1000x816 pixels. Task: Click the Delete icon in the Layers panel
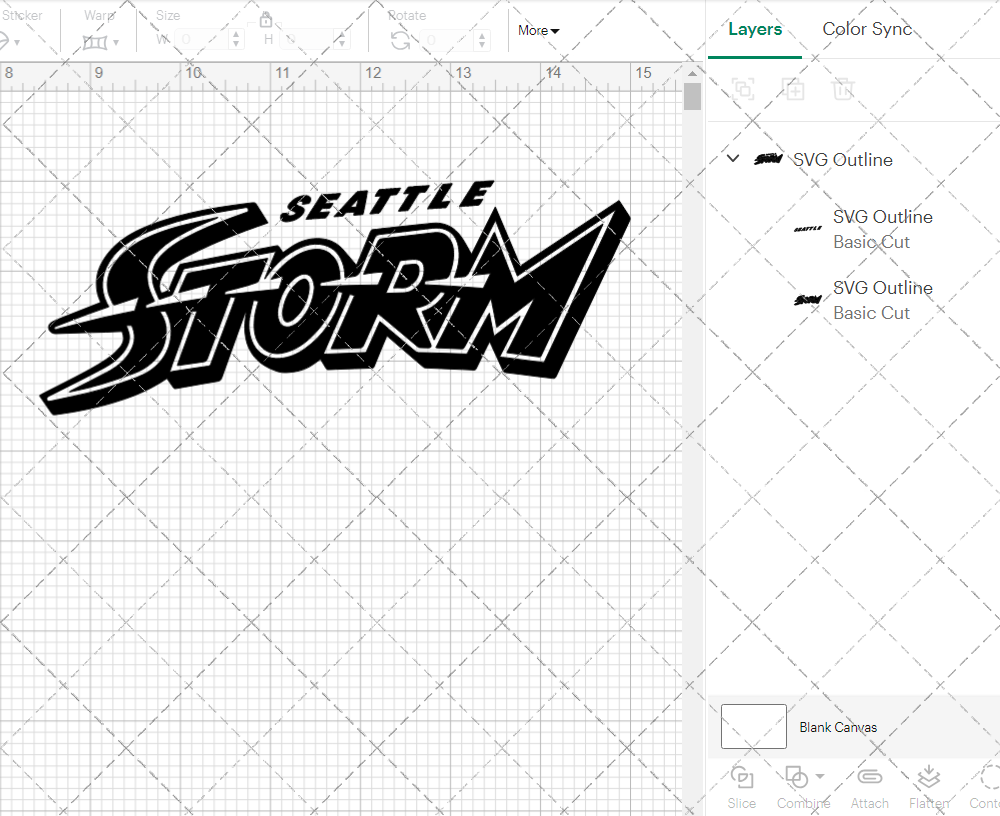coord(843,89)
